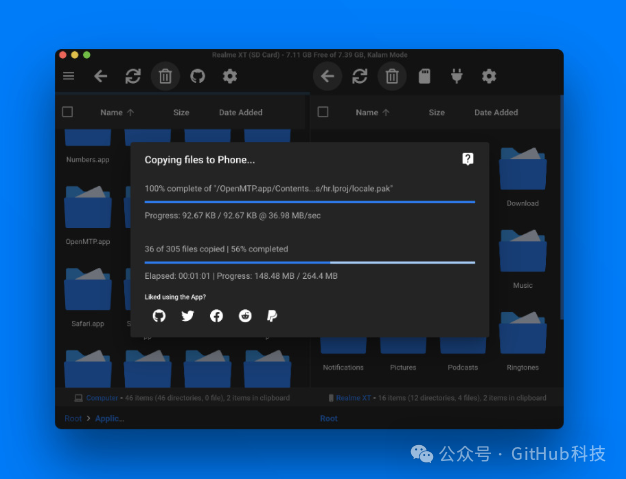Sort Computer pane by Size column
626x479 pixels.
coord(181,113)
